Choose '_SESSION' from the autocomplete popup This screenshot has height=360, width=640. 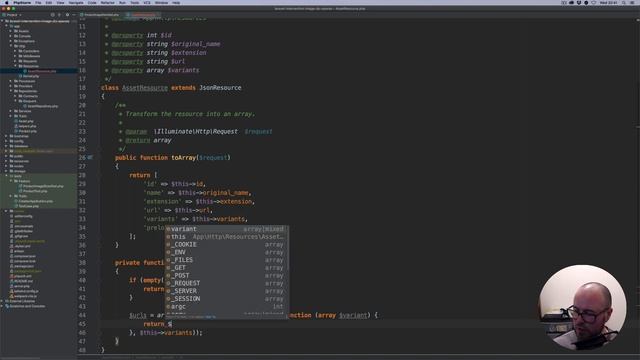[x=227, y=299]
